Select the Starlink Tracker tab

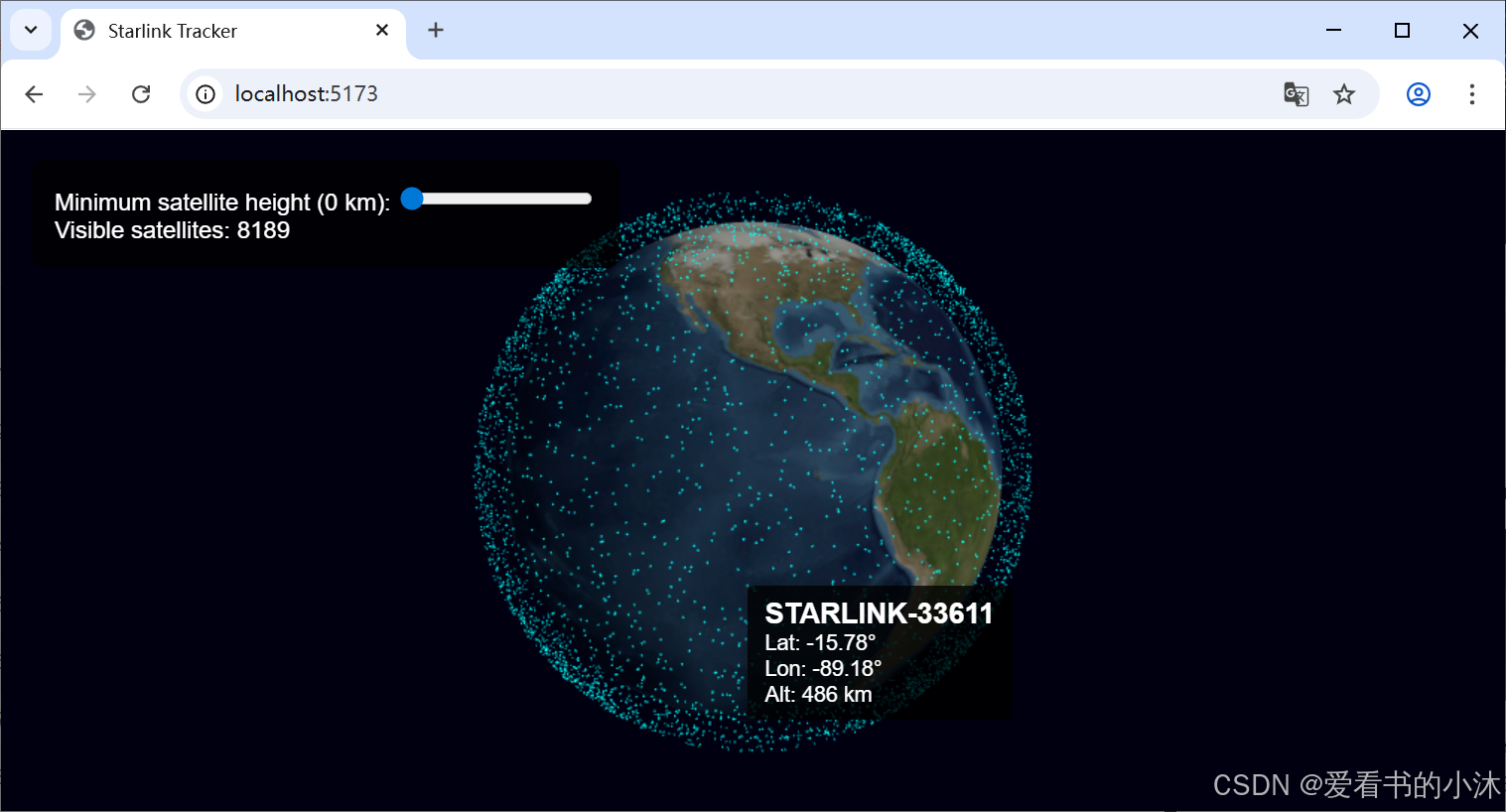click(233, 32)
